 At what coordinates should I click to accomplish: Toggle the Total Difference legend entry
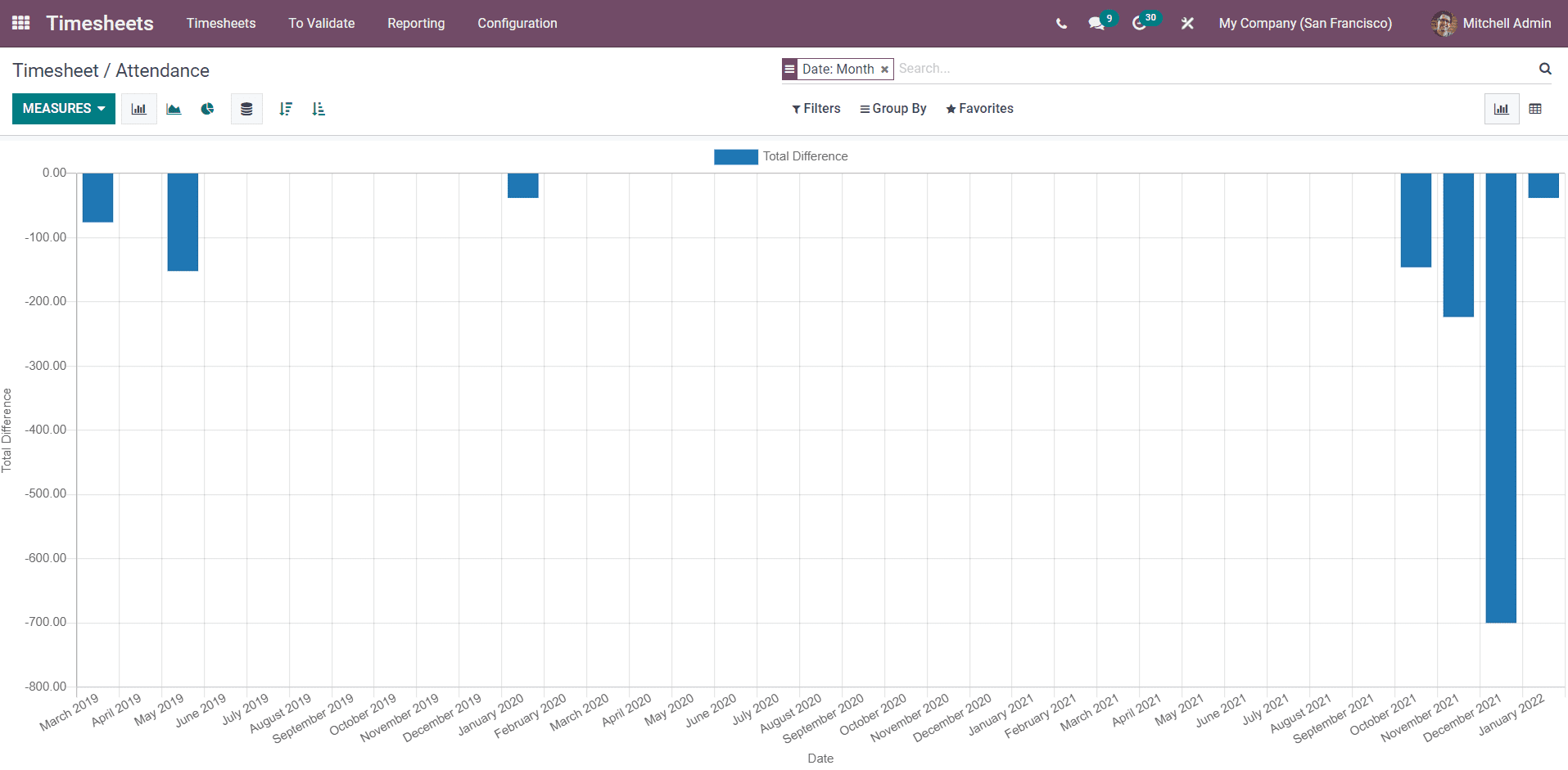pos(780,156)
